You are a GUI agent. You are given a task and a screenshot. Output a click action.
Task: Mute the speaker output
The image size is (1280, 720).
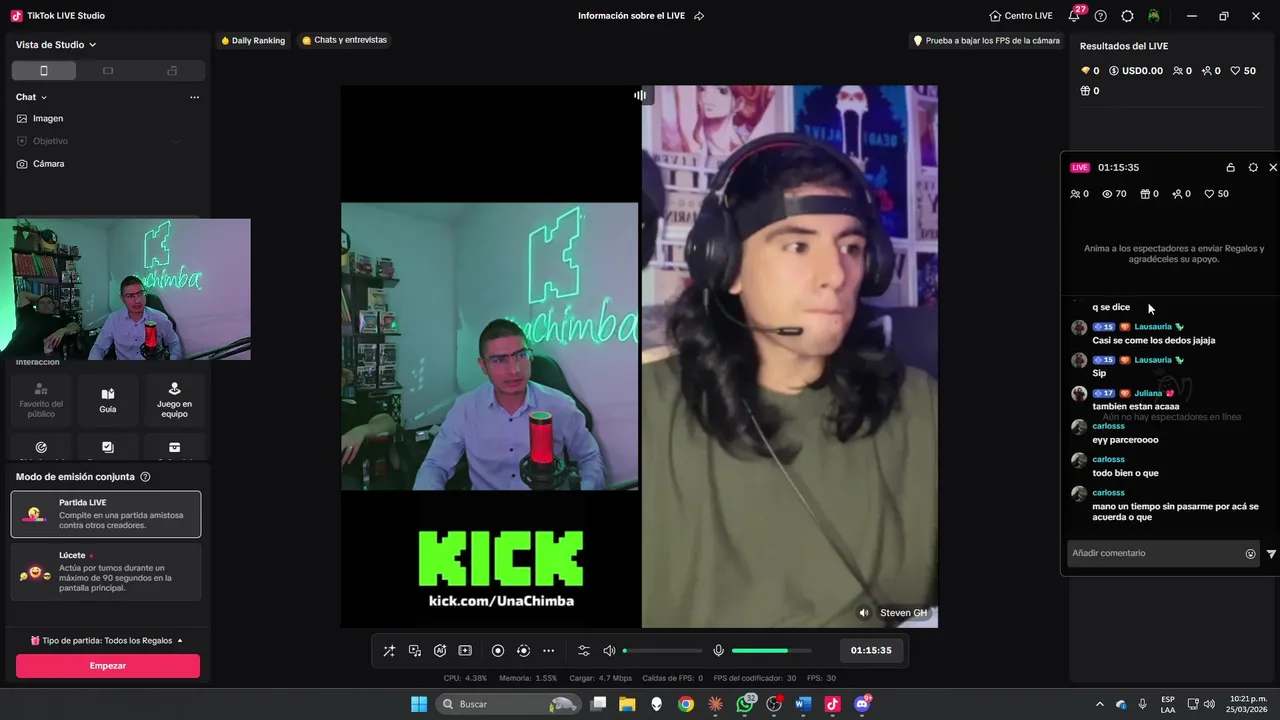pyautogui.click(x=609, y=650)
